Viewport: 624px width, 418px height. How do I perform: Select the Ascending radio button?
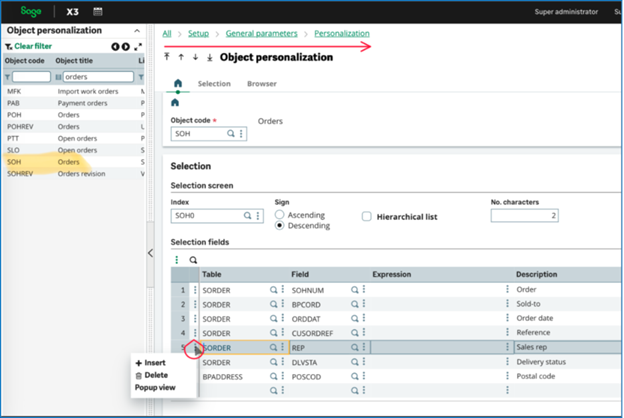280,214
